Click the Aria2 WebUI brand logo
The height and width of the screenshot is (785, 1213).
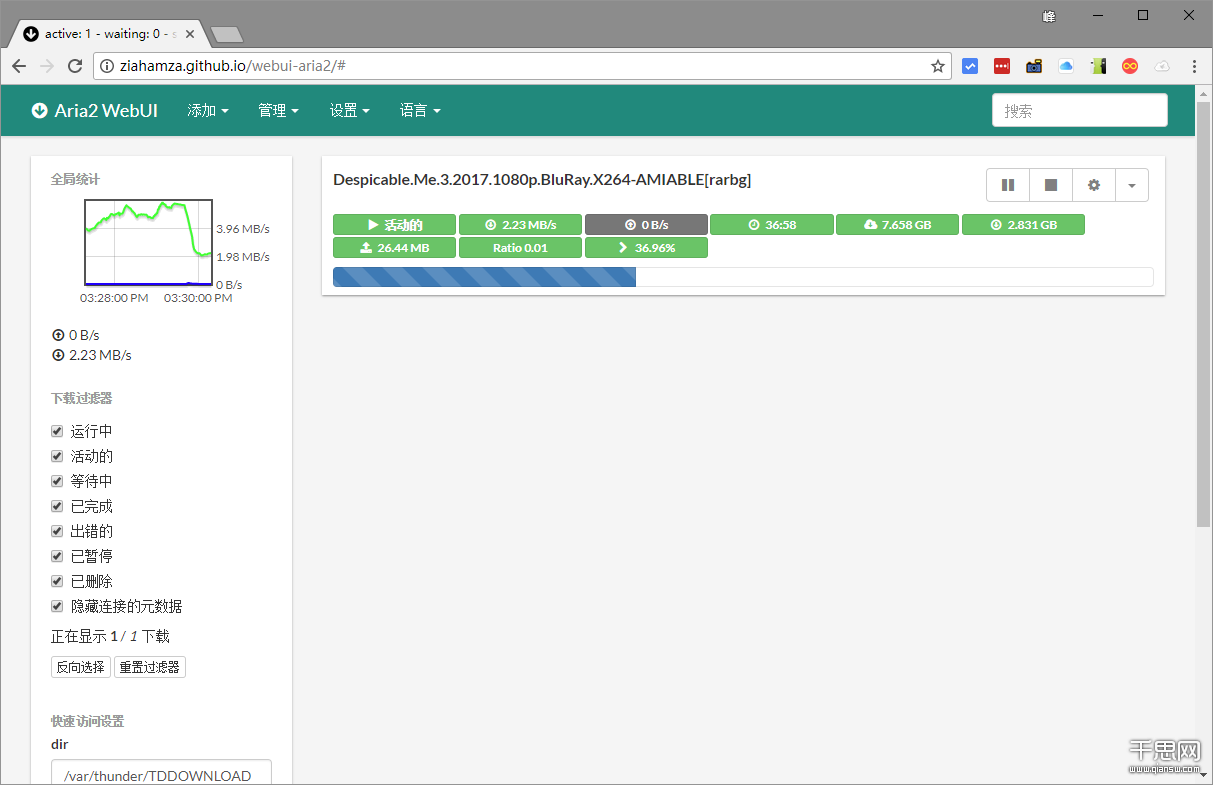[95, 110]
